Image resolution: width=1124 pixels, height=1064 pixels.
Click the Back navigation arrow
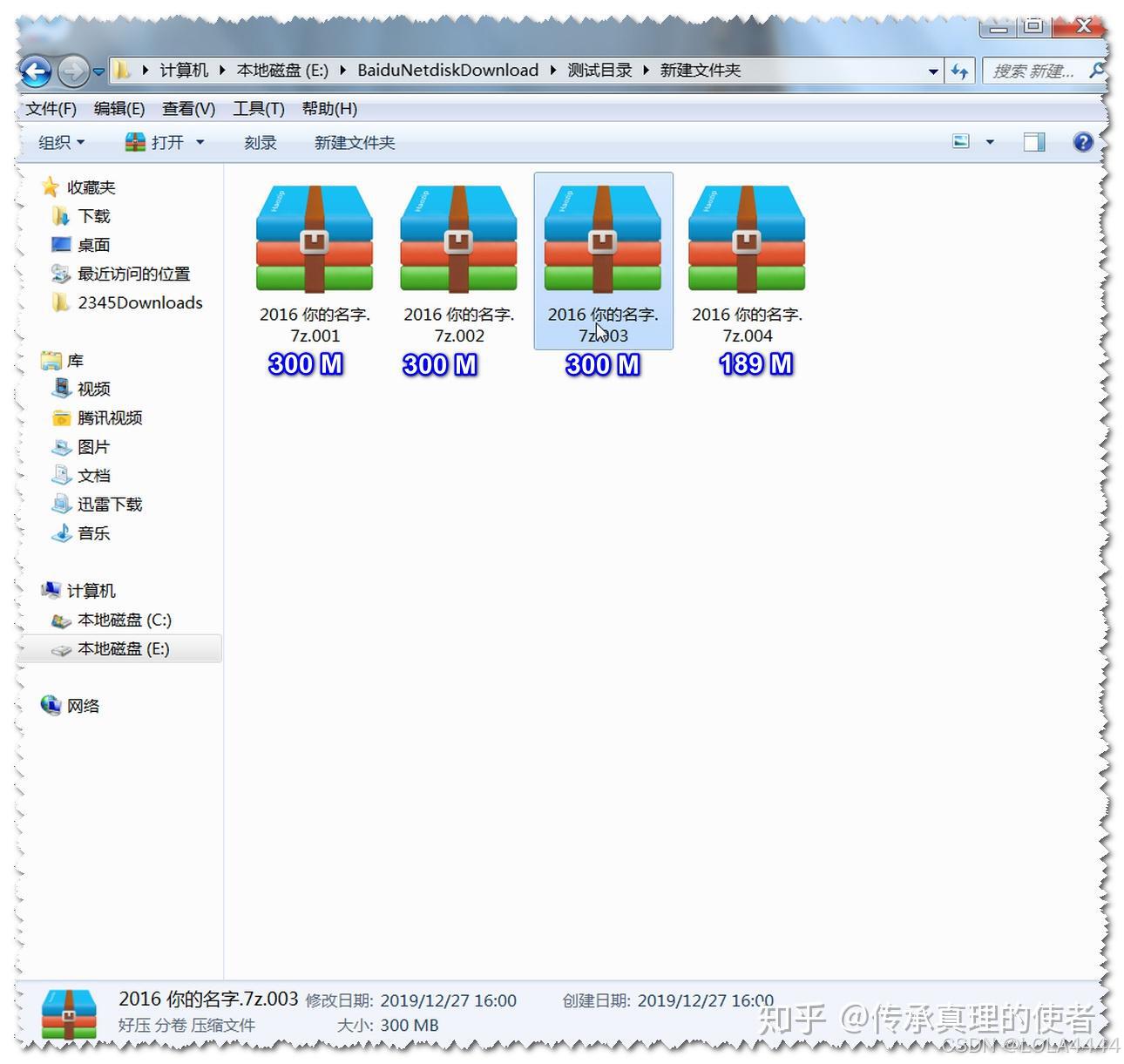pos(37,71)
